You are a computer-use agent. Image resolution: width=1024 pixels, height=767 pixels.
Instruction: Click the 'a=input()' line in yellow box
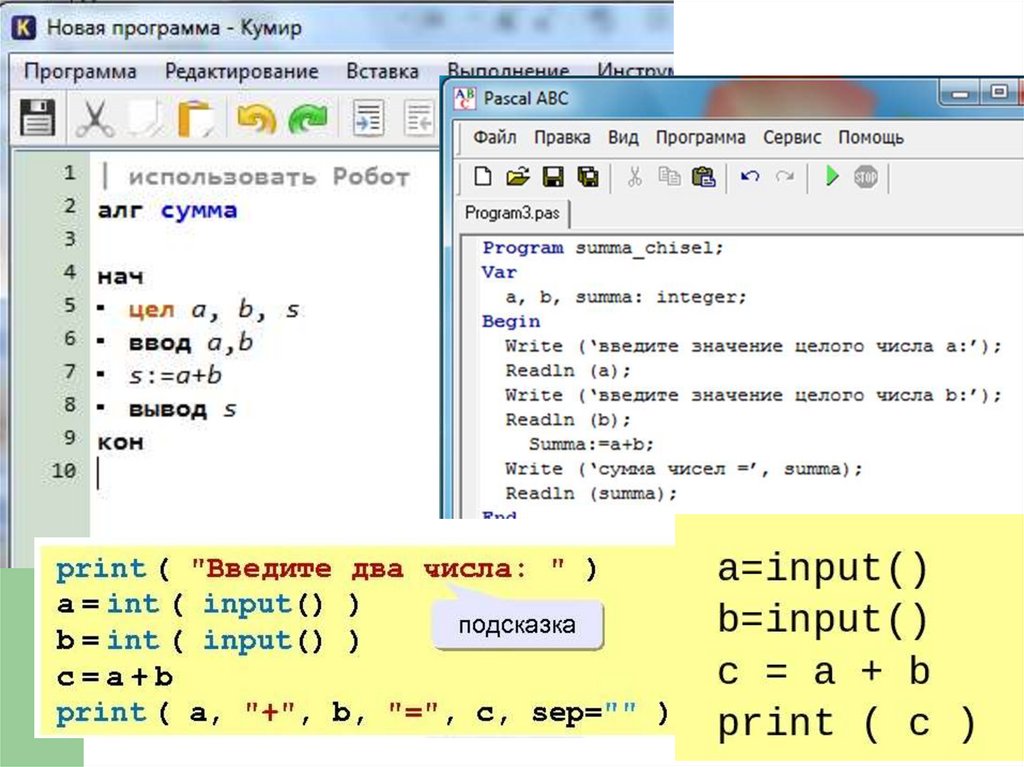823,568
